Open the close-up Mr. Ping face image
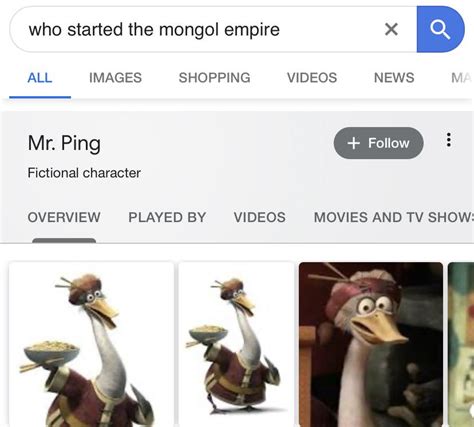This screenshot has width=474, height=427. pyautogui.click(x=371, y=345)
